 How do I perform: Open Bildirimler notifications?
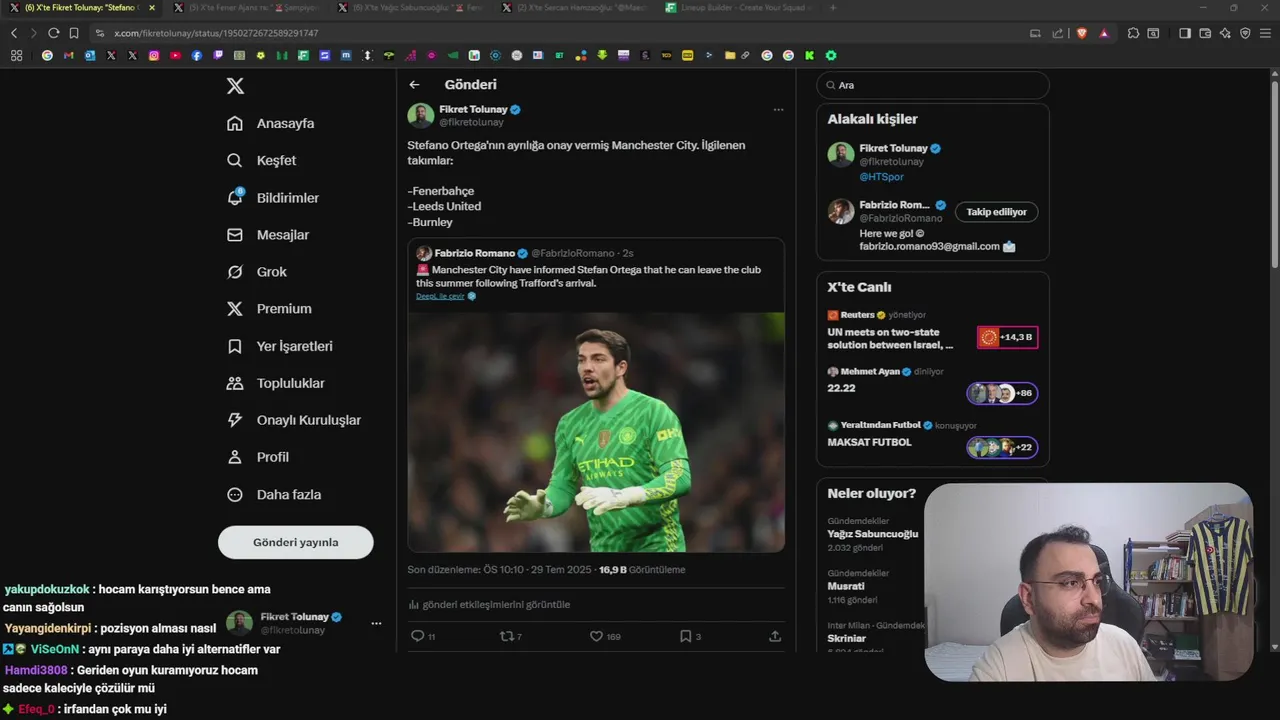(x=273, y=198)
